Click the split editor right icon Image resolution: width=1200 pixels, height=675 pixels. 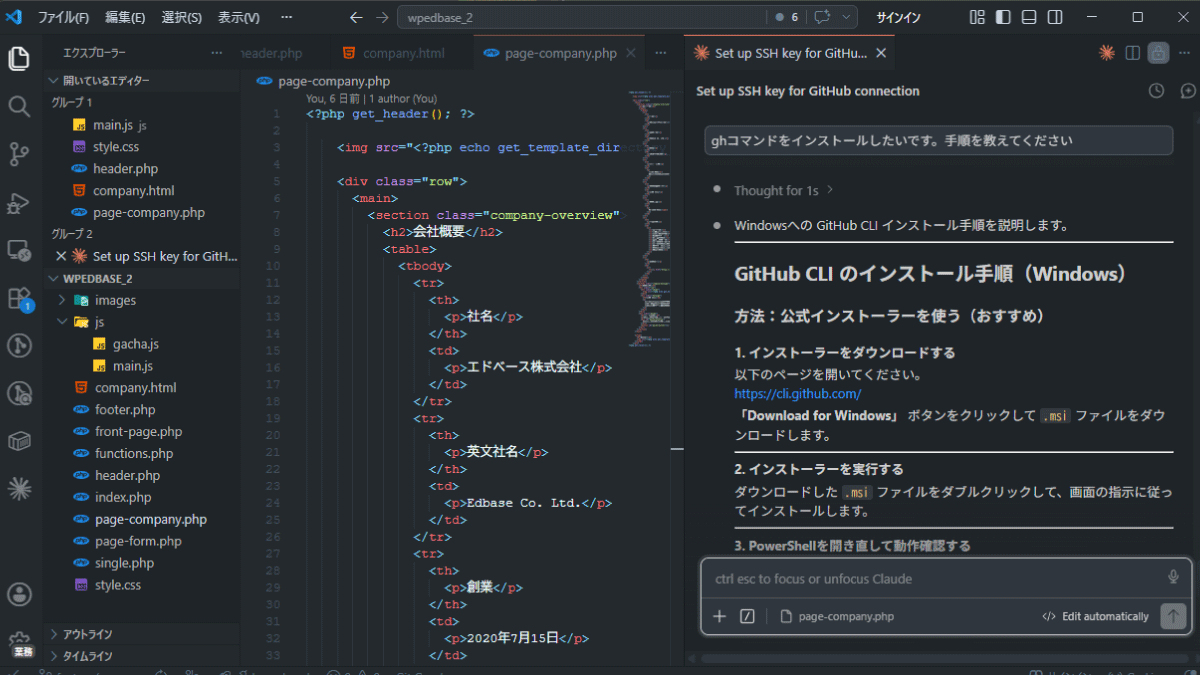click(1133, 53)
